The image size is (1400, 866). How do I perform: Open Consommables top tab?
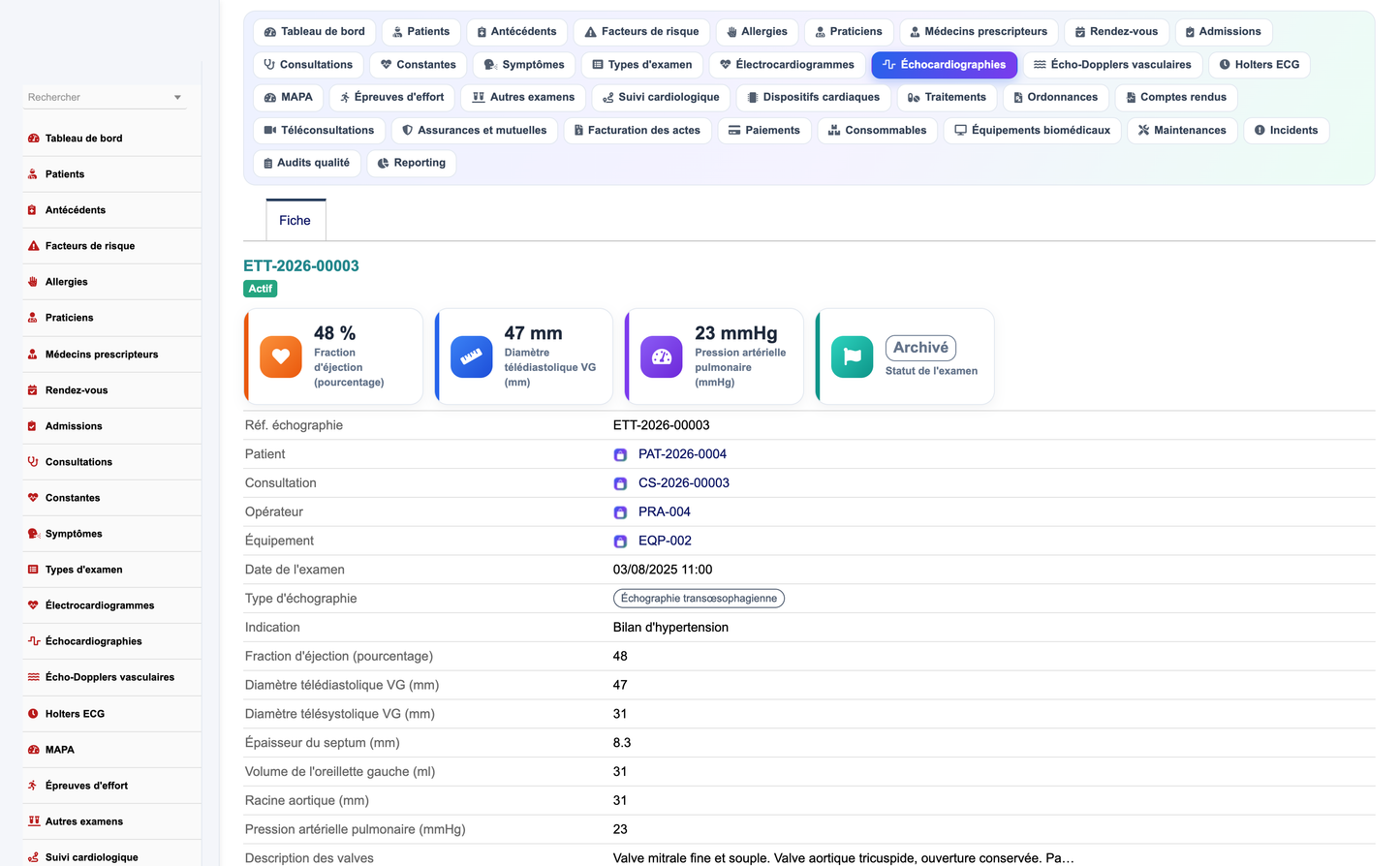pyautogui.click(x=878, y=130)
